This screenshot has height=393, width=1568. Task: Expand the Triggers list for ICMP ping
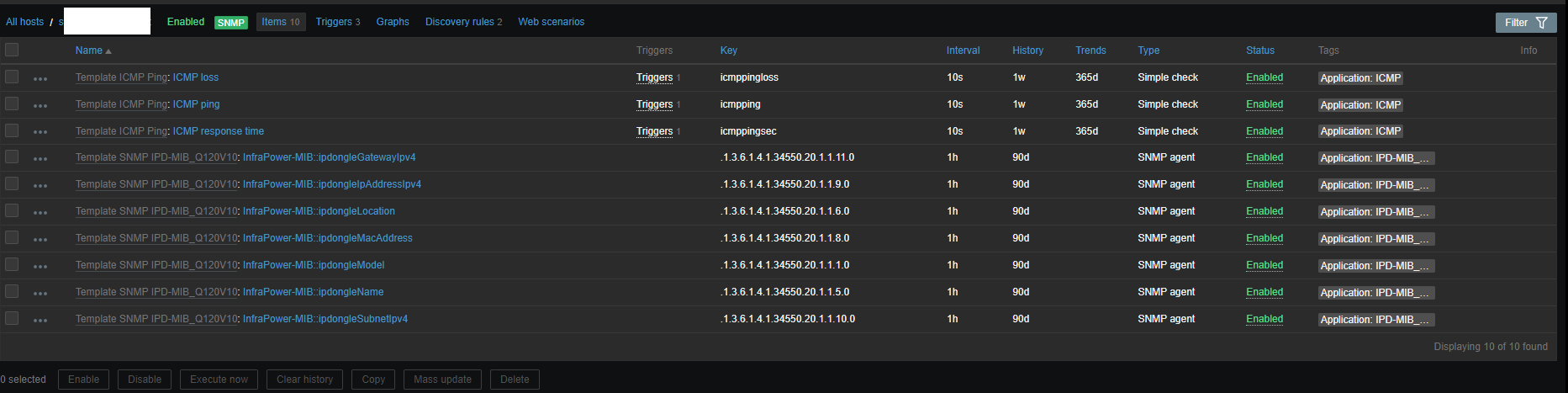654,104
